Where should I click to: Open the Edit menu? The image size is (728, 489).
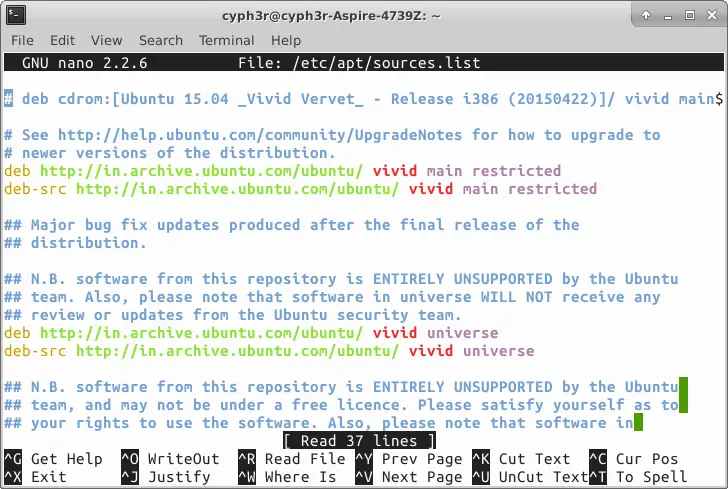(x=62, y=40)
